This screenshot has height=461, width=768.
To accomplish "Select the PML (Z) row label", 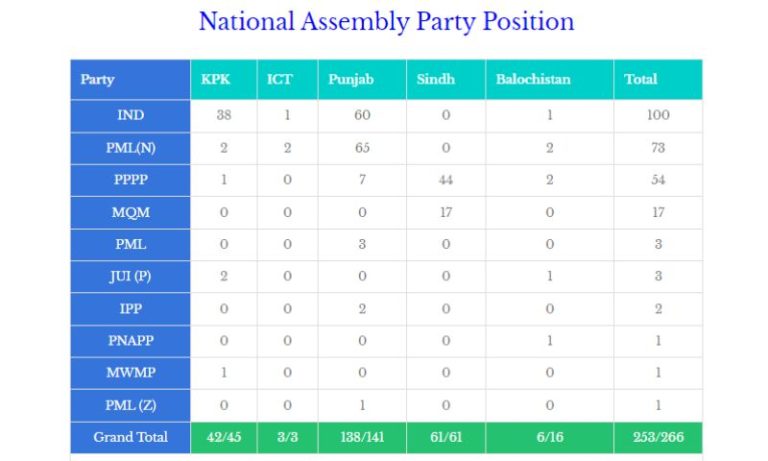I will click(x=130, y=406).
